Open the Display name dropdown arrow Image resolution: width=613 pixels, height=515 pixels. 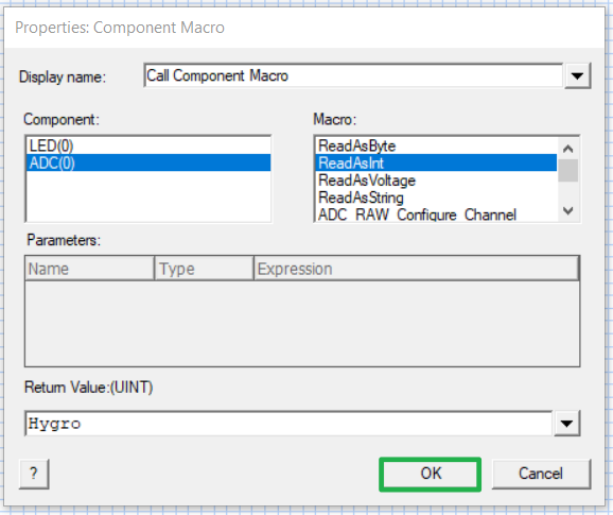tap(577, 76)
